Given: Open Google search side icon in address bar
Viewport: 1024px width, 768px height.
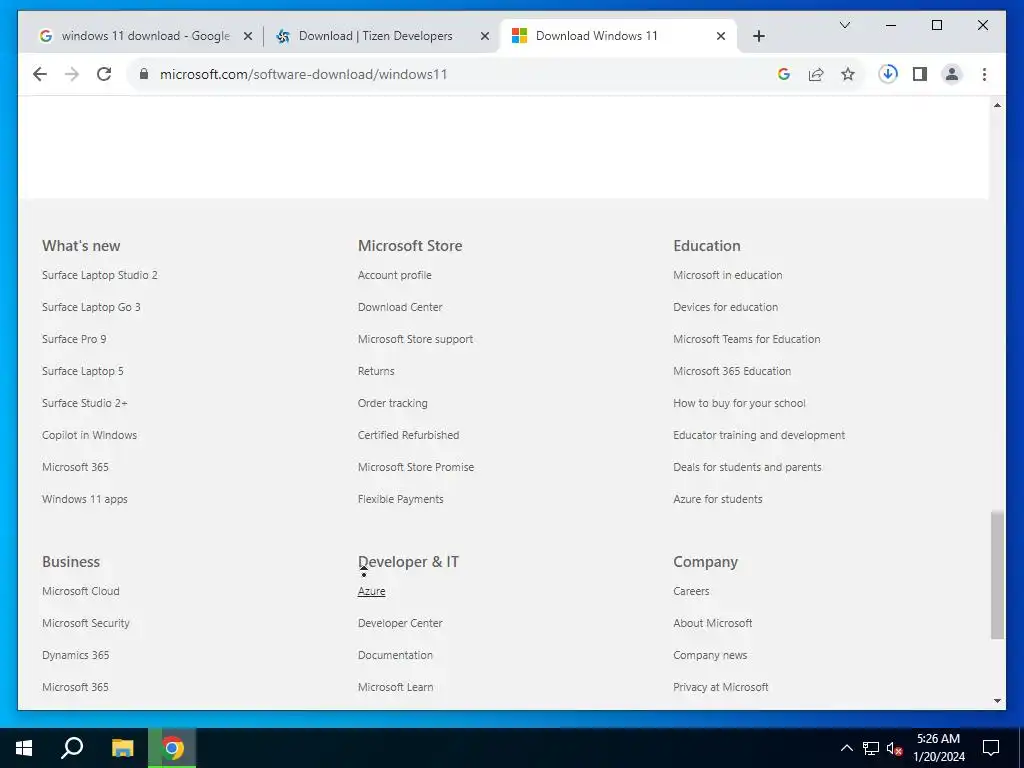Looking at the screenshot, I should [784, 74].
